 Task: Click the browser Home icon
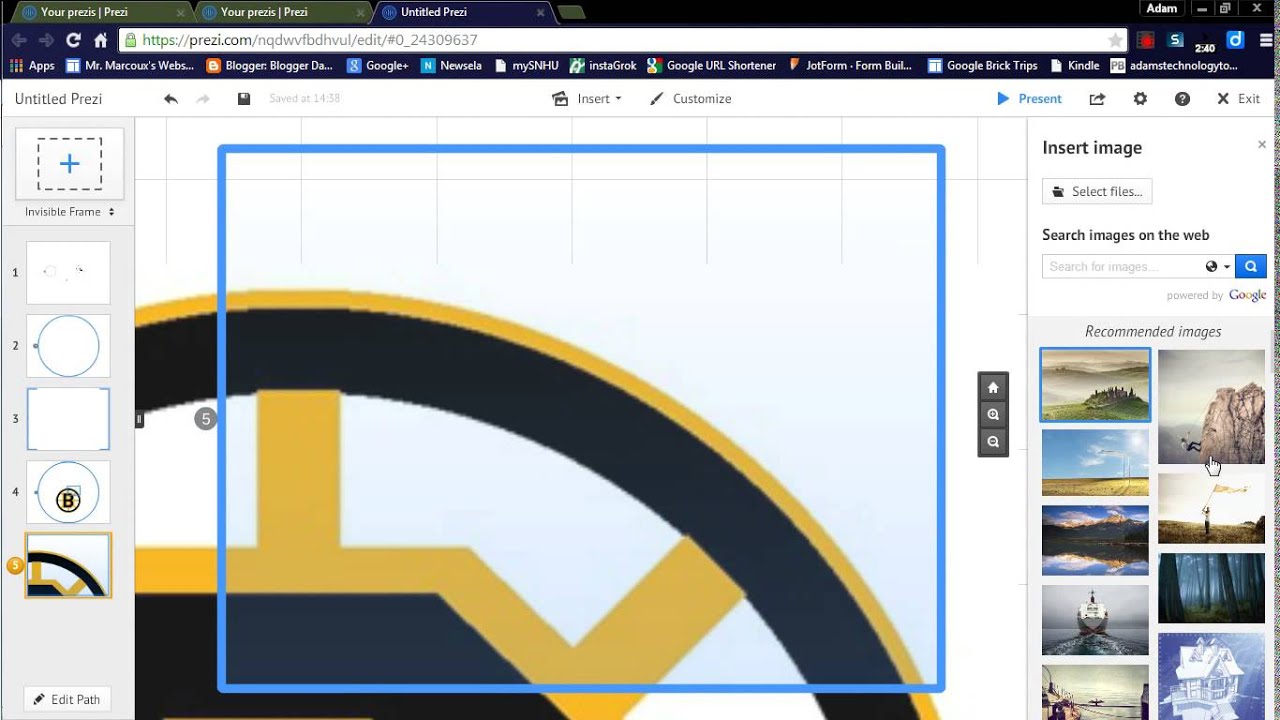100,40
